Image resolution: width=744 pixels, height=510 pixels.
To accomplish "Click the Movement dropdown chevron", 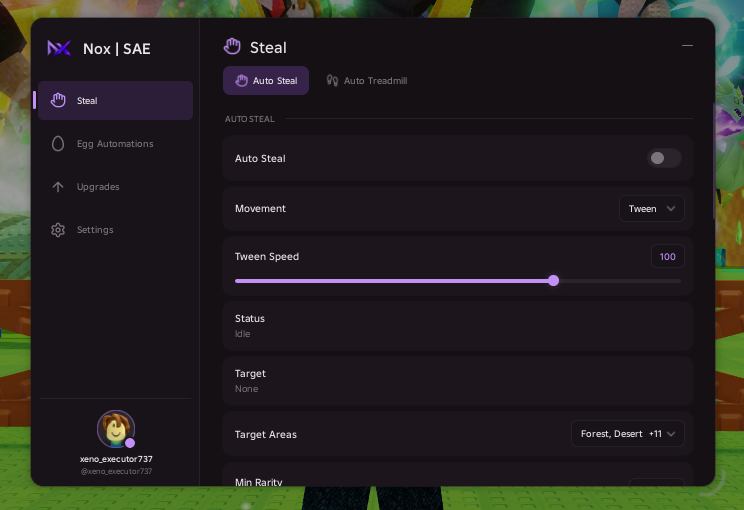I will pos(671,209).
